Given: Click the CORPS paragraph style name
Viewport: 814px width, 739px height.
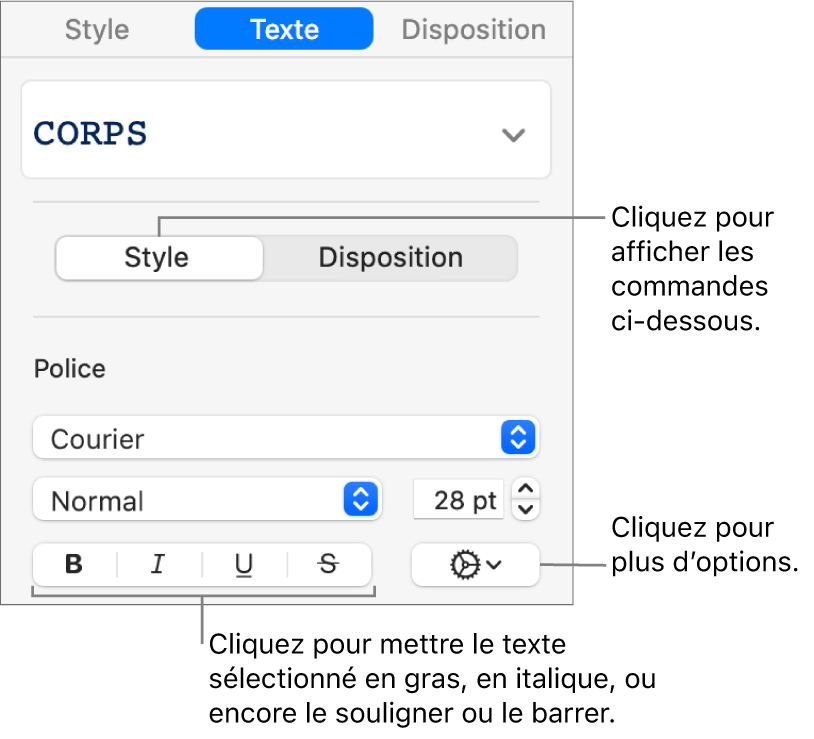Looking at the screenshot, I should click(x=92, y=134).
